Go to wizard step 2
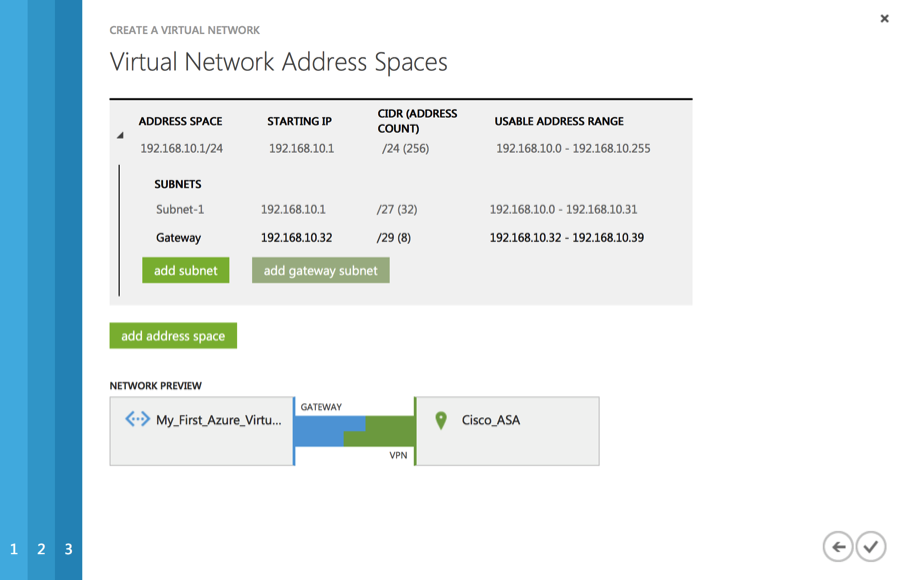900x581 pixels. 41,549
